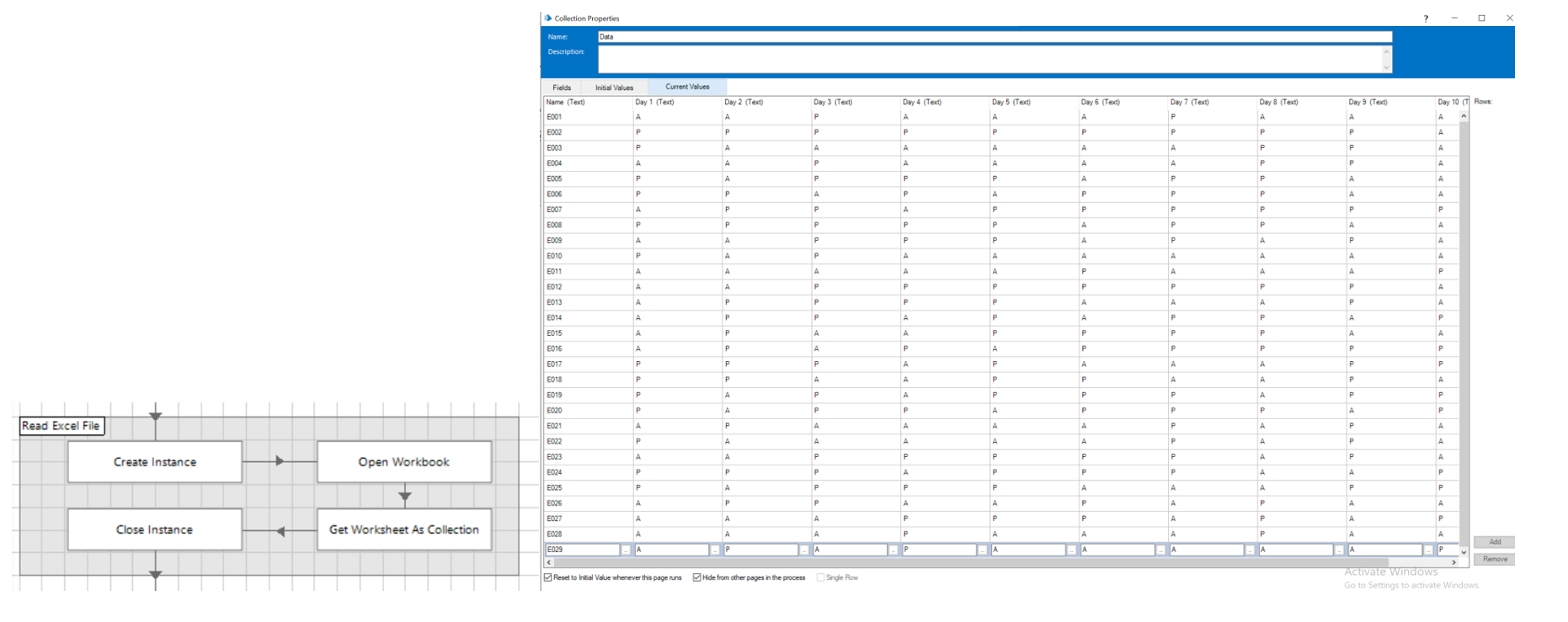1568x622 pixels.
Task: Click Day 4 cell of row E016
Action: tap(945, 349)
